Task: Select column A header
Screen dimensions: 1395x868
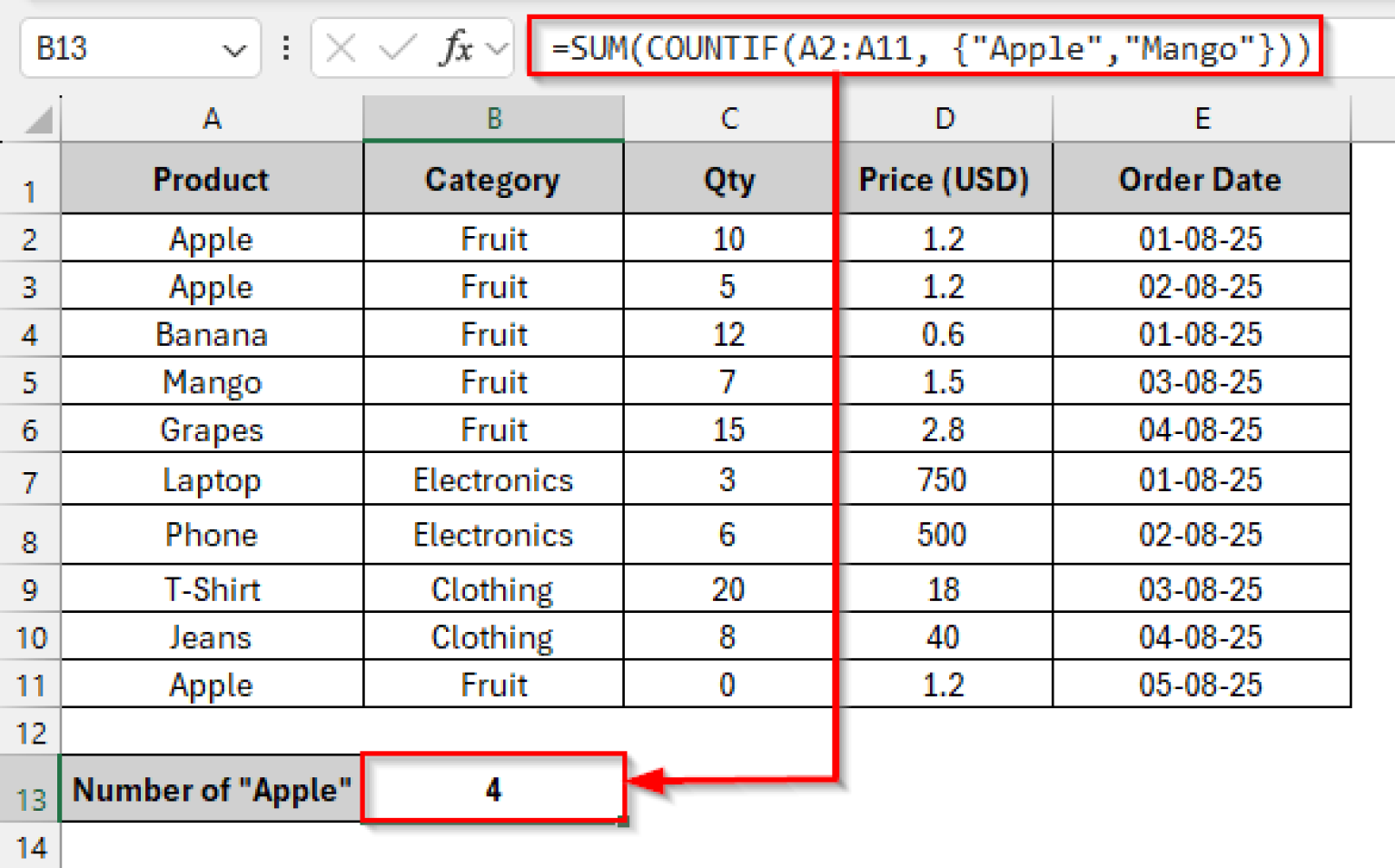Action: click(x=212, y=119)
